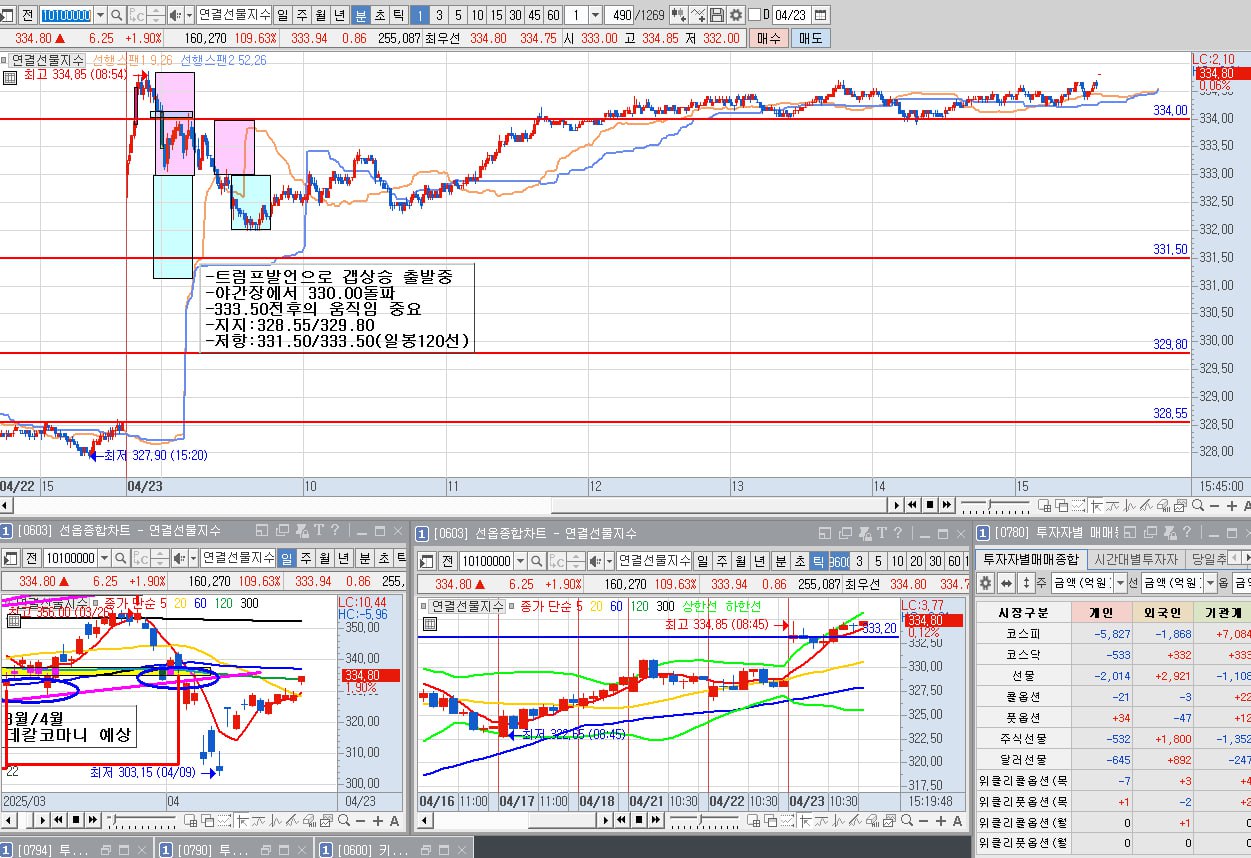Viewport: 1251px width, 858px height.
Task: Toggle the D checkbox in top toolbar
Action: (x=755, y=15)
